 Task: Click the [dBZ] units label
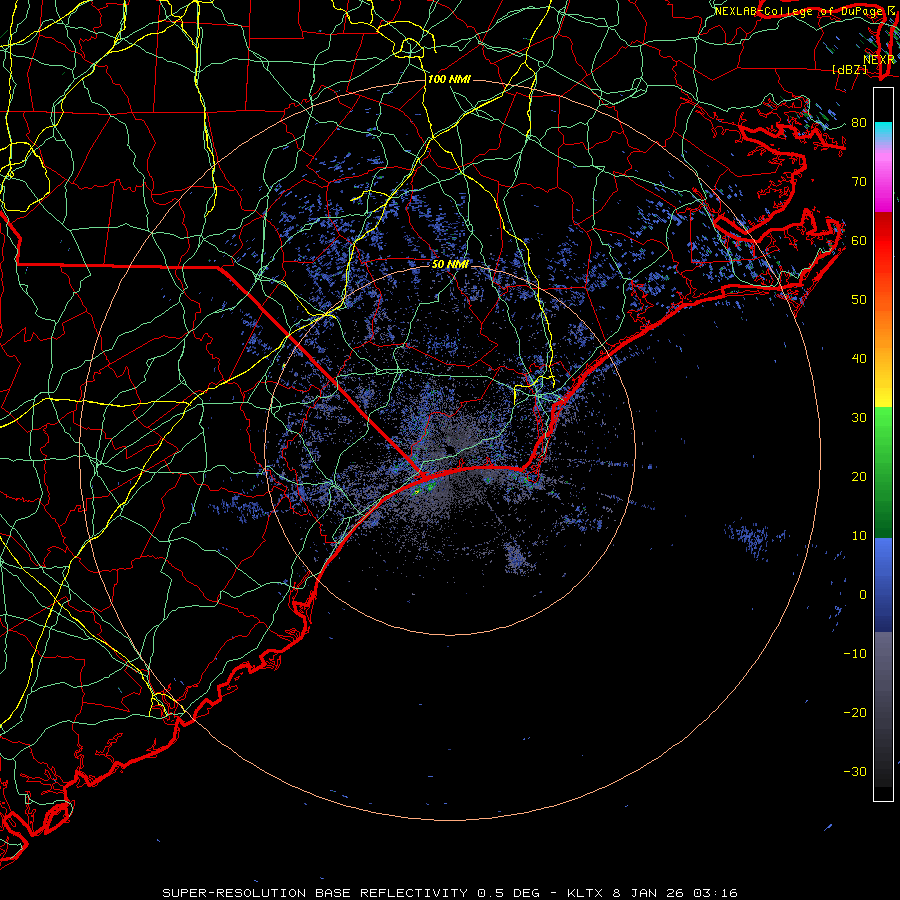(849, 69)
